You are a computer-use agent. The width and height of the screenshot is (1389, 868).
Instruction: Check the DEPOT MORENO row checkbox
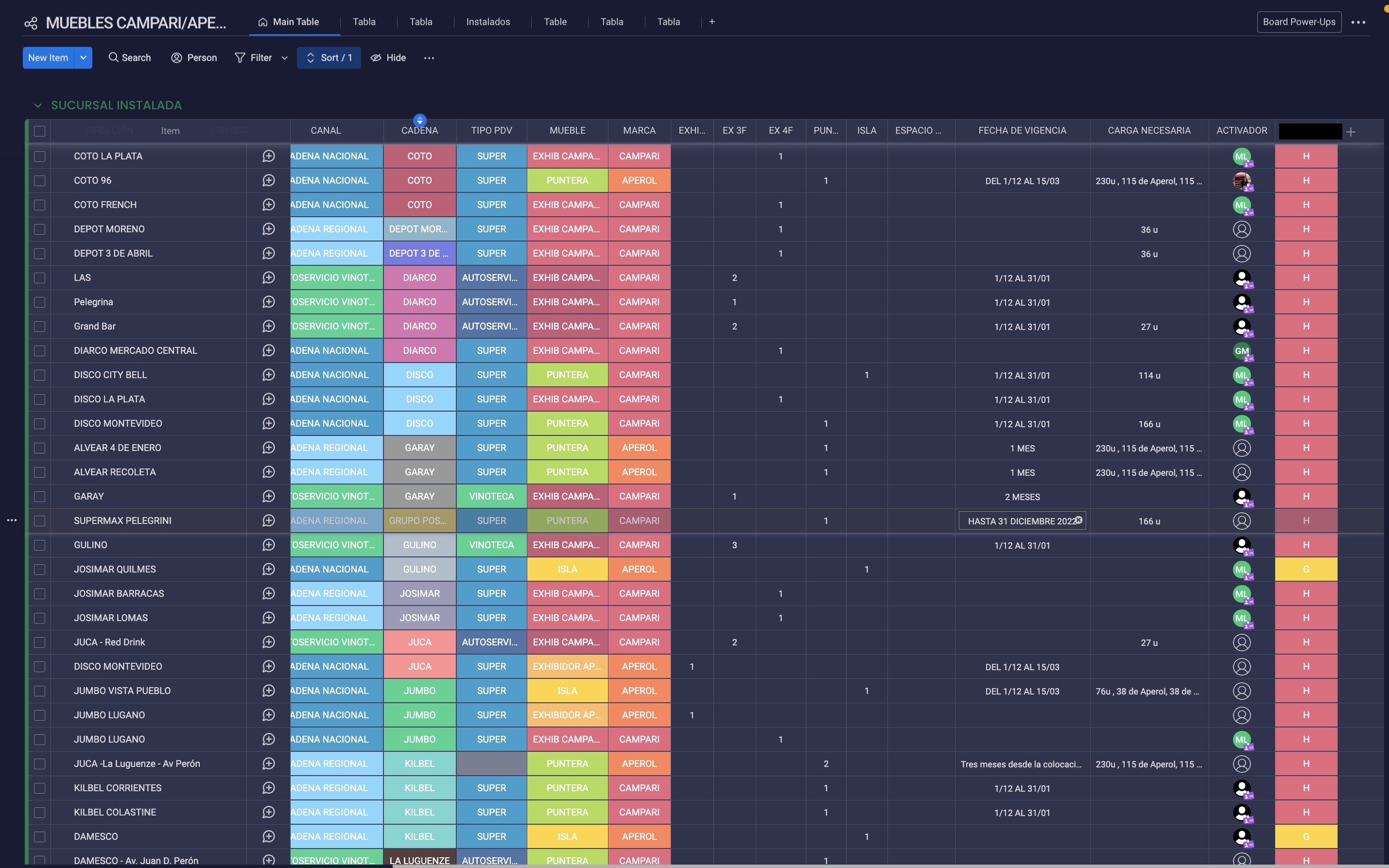[x=39, y=229]
